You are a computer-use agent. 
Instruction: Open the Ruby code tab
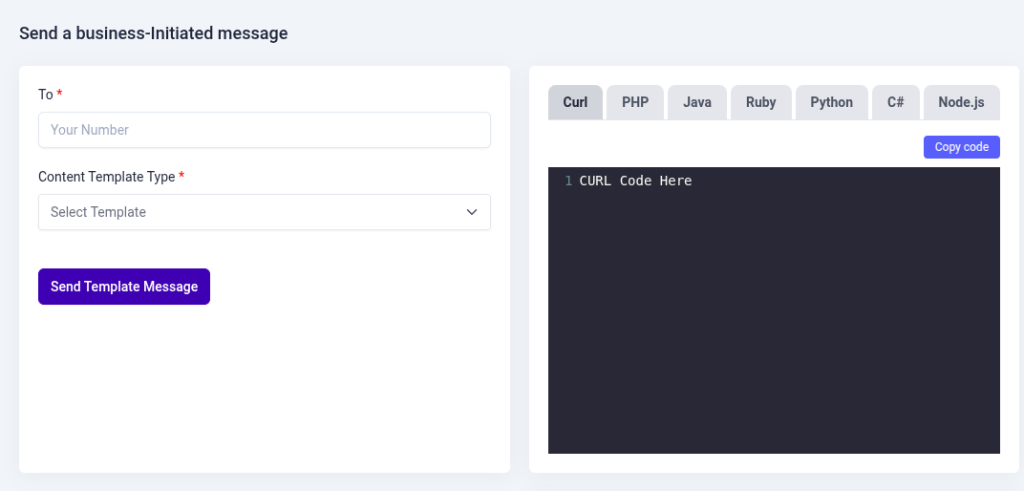tap(761, 102)
